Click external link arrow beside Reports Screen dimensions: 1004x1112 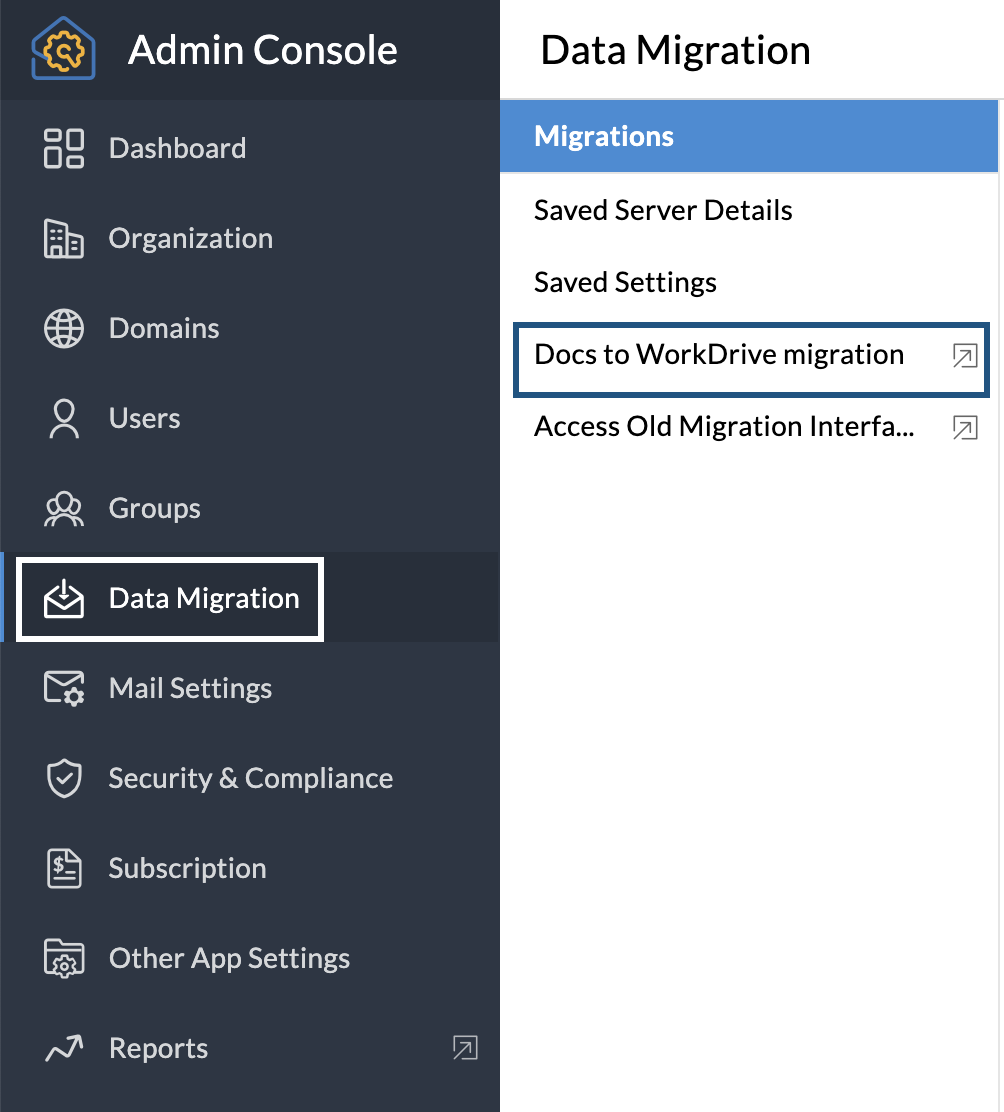(465, 1048)
